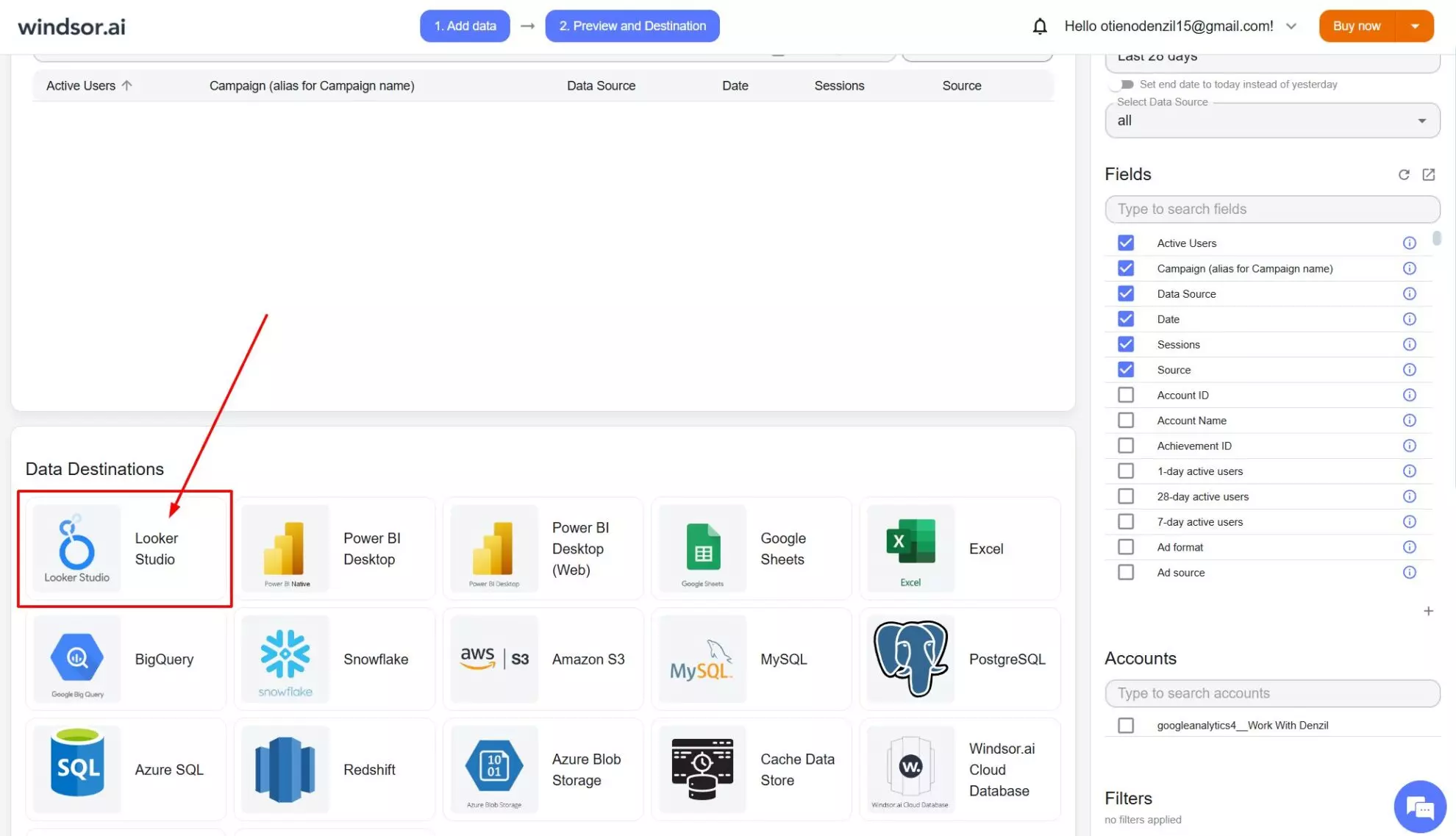Show info for Account ID field
Image resolution: width=1456 pixels, height=836 pixels.
1409,395
